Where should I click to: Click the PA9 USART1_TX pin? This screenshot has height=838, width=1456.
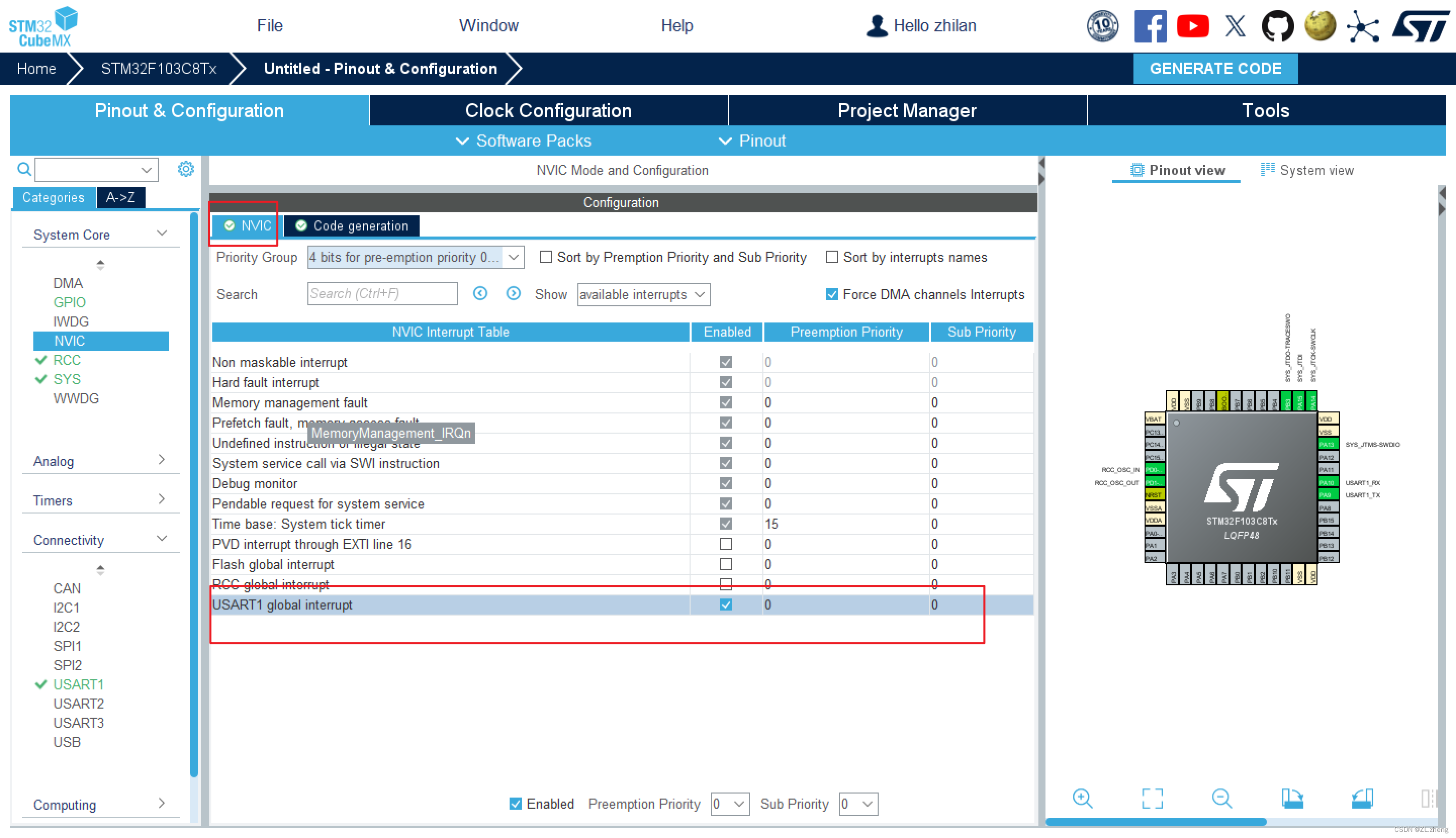click(1328, 495)
